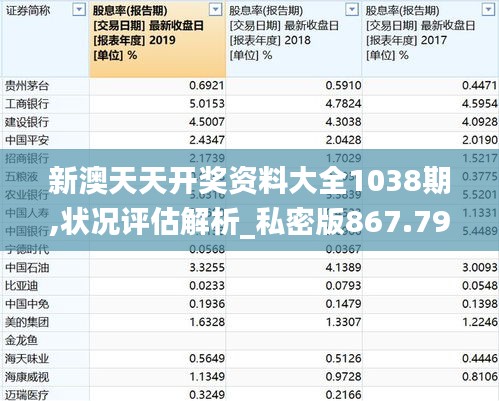Screen dimensions: 499x401
Task: Select the highlighted 股息率 2019 header cell
Action: [157, 39]
